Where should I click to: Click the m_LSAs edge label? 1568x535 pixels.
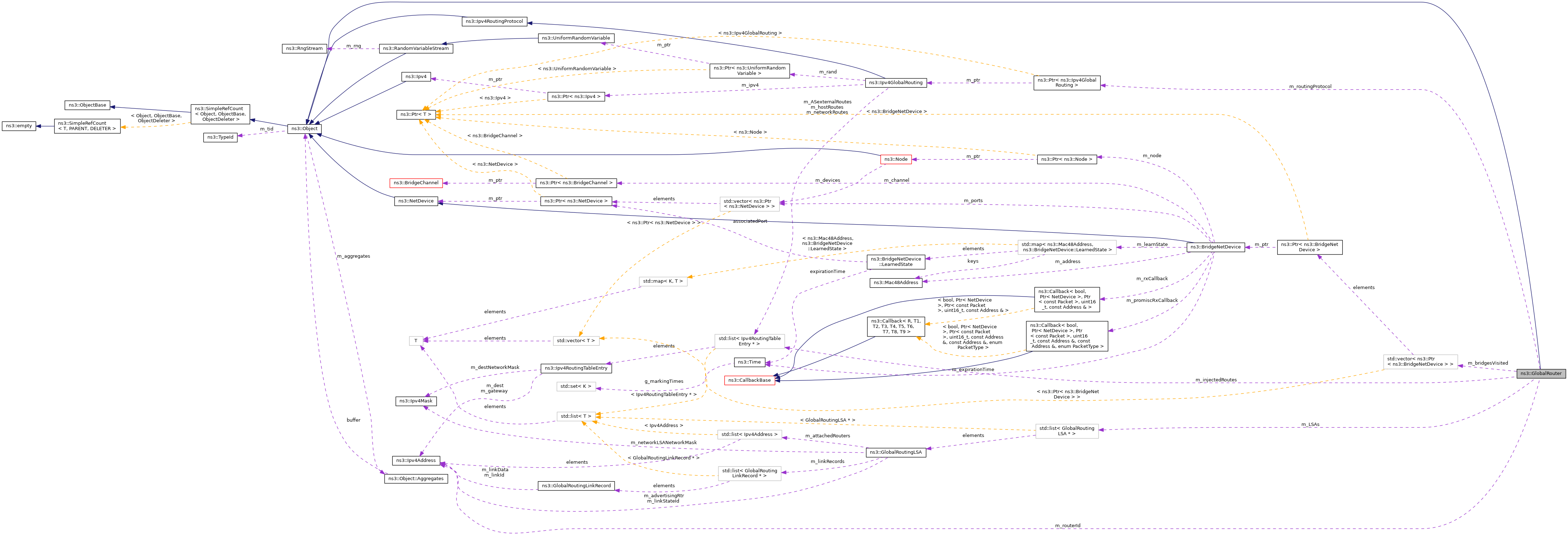(1310, 424)
